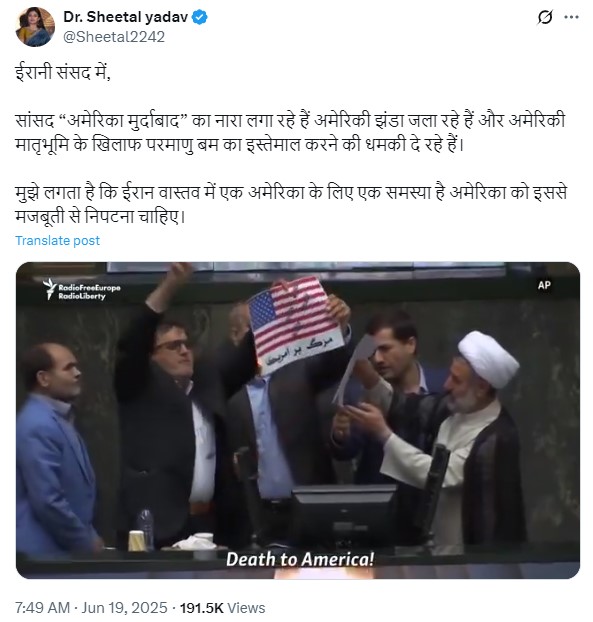Click the second paragraph of the post
Image resolution: width=593 pixels, height=622 pixels.
click(290, 132)
